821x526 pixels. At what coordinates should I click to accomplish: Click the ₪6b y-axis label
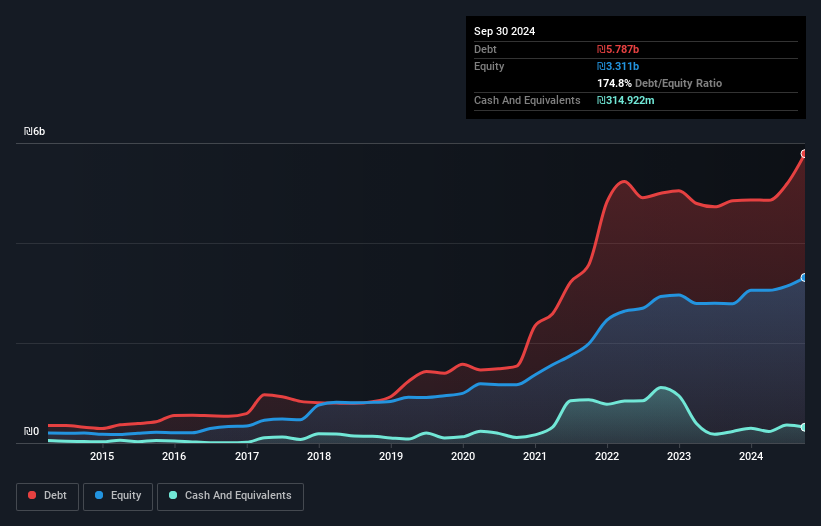(35, 131)
